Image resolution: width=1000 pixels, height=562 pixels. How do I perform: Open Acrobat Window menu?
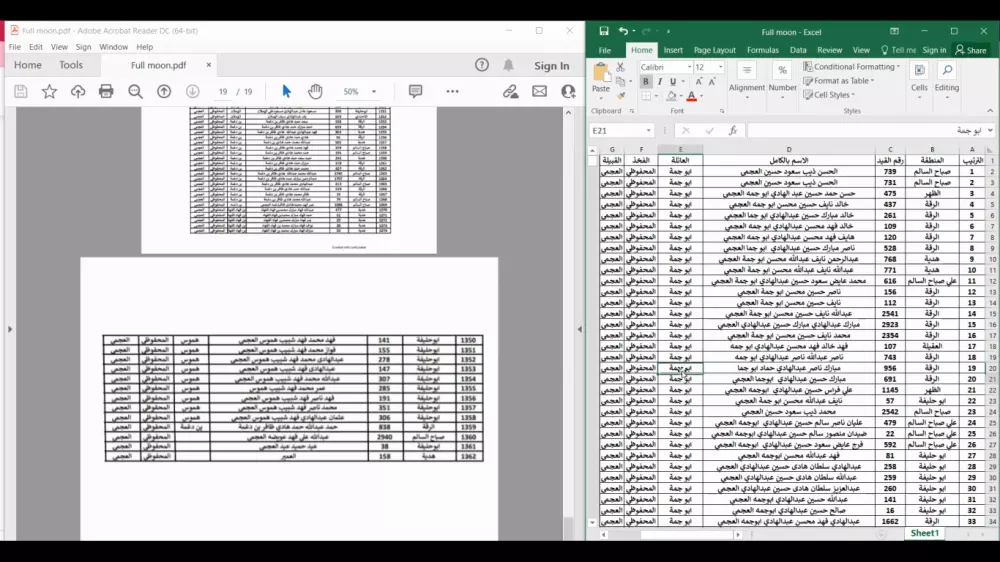point(114,47)
